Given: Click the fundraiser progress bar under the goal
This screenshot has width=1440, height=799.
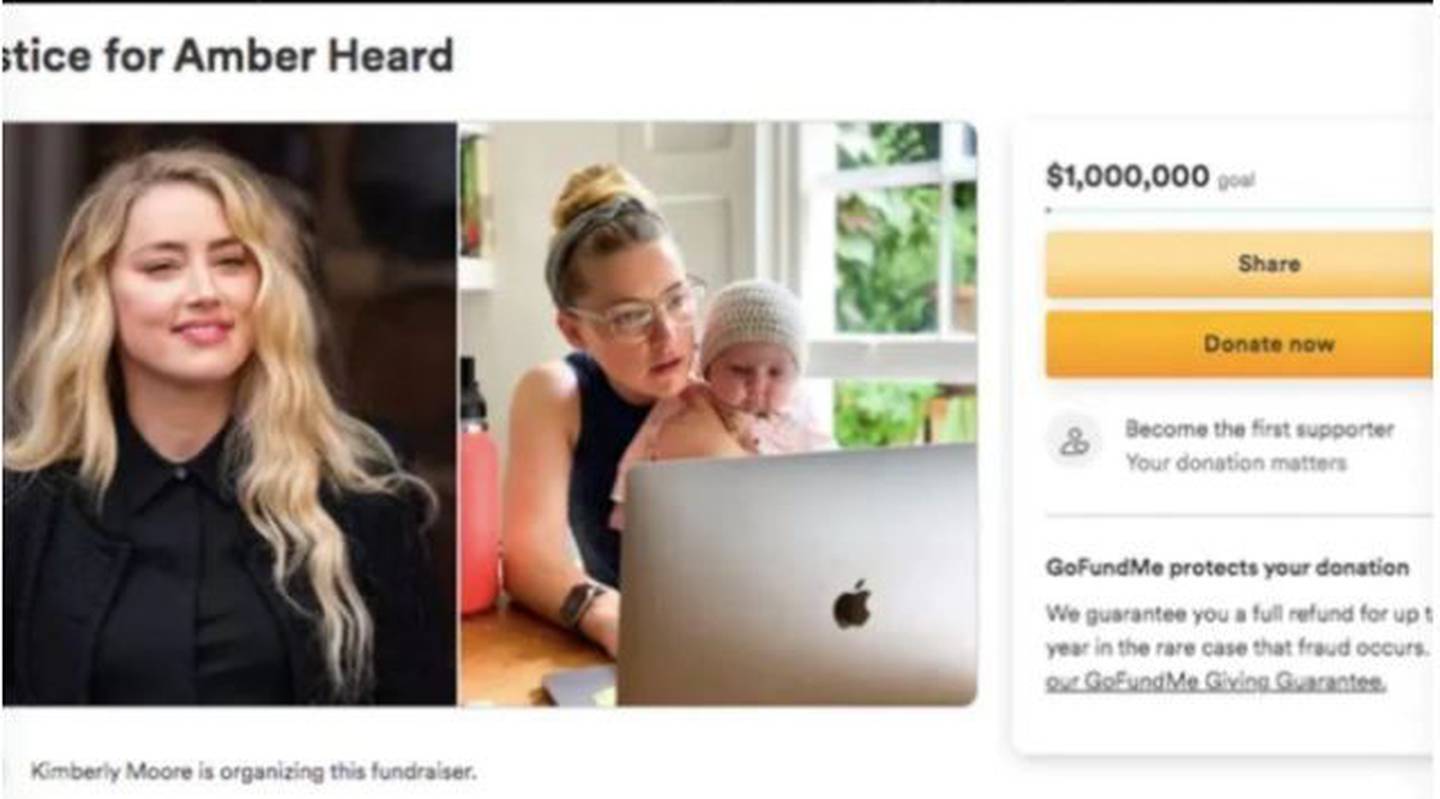Looking at the screenshot, I should tap(1239, 211).
